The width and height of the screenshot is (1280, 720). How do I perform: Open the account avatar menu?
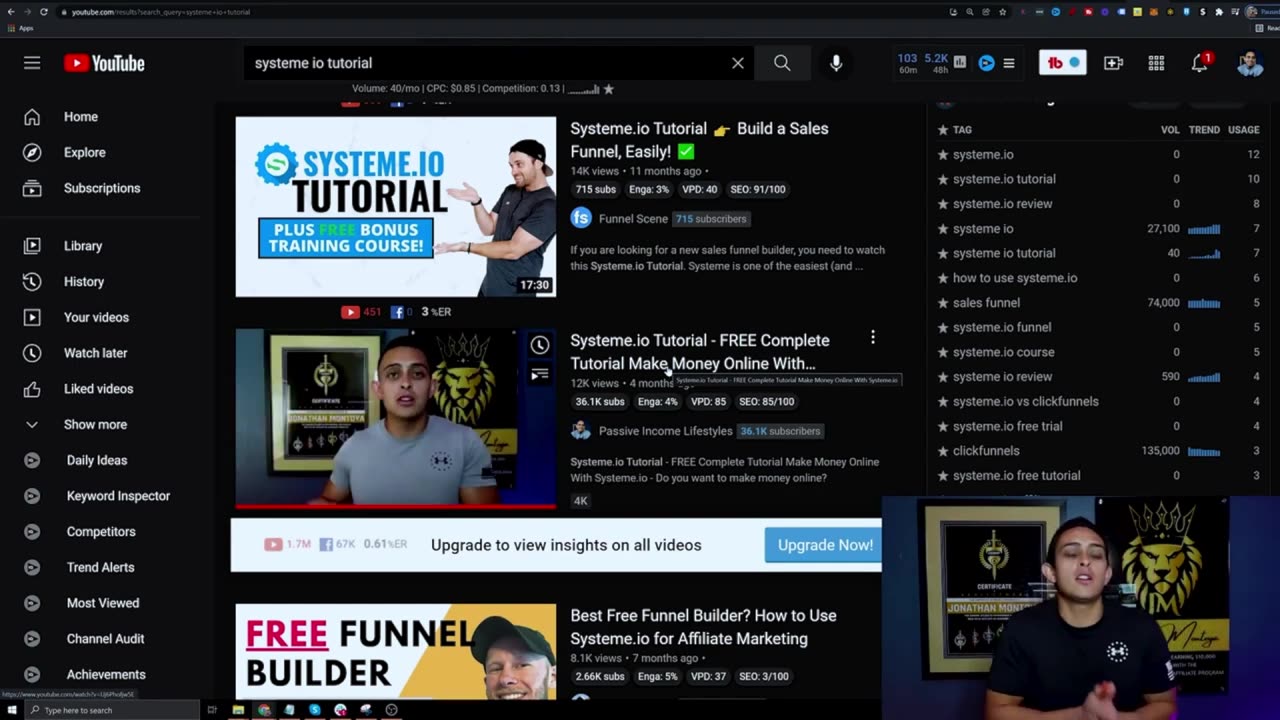coord(1249,63)
